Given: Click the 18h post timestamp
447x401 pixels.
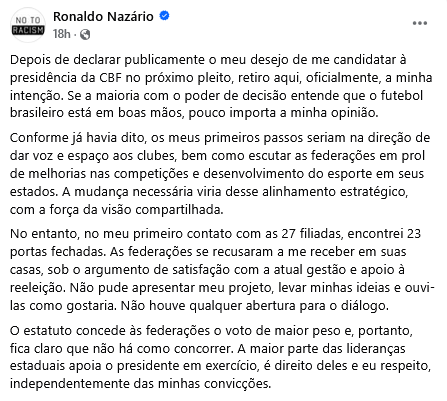Looking at the screenshot, I should [62, 34].
